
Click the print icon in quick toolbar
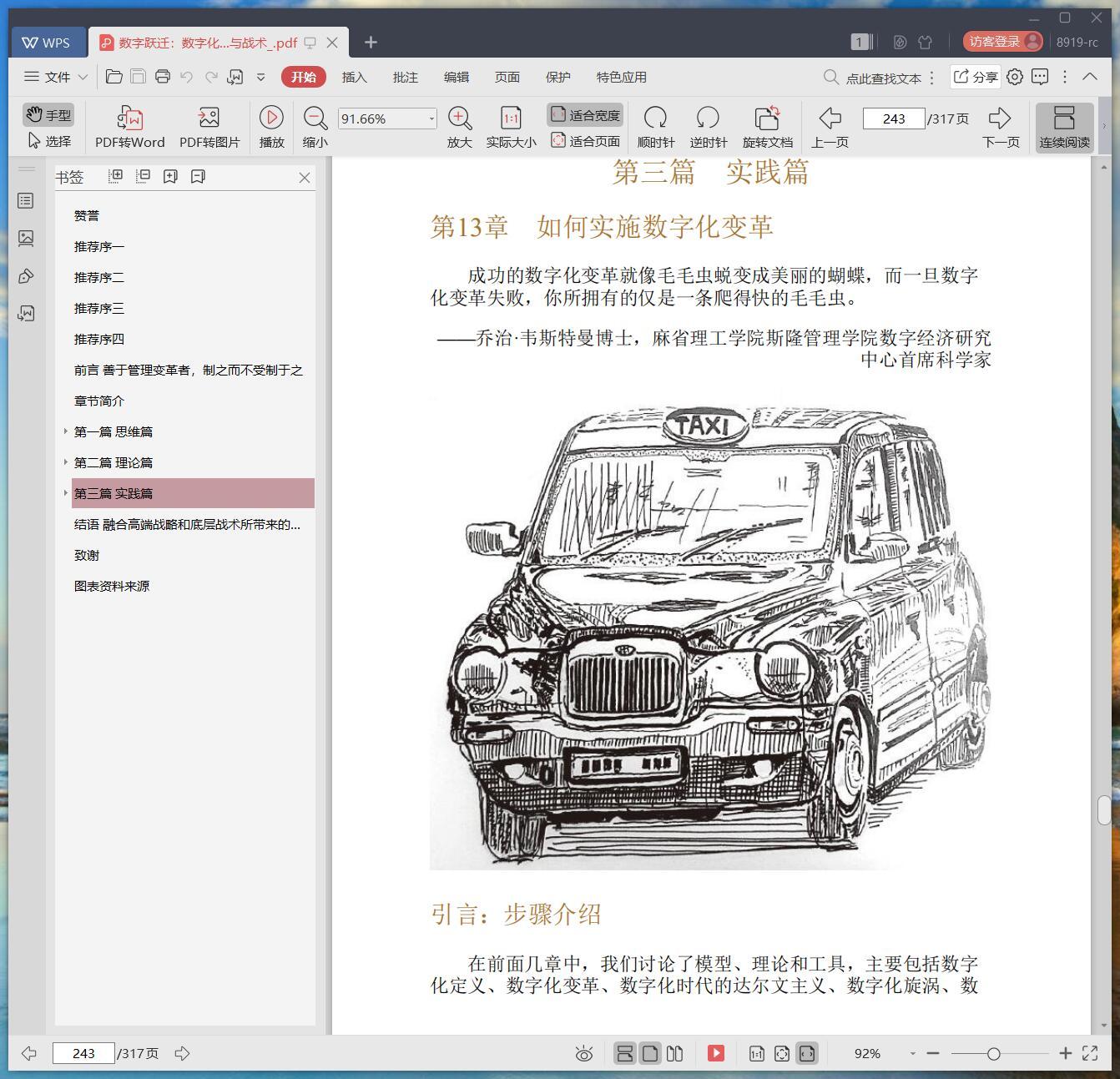[163, 77]
